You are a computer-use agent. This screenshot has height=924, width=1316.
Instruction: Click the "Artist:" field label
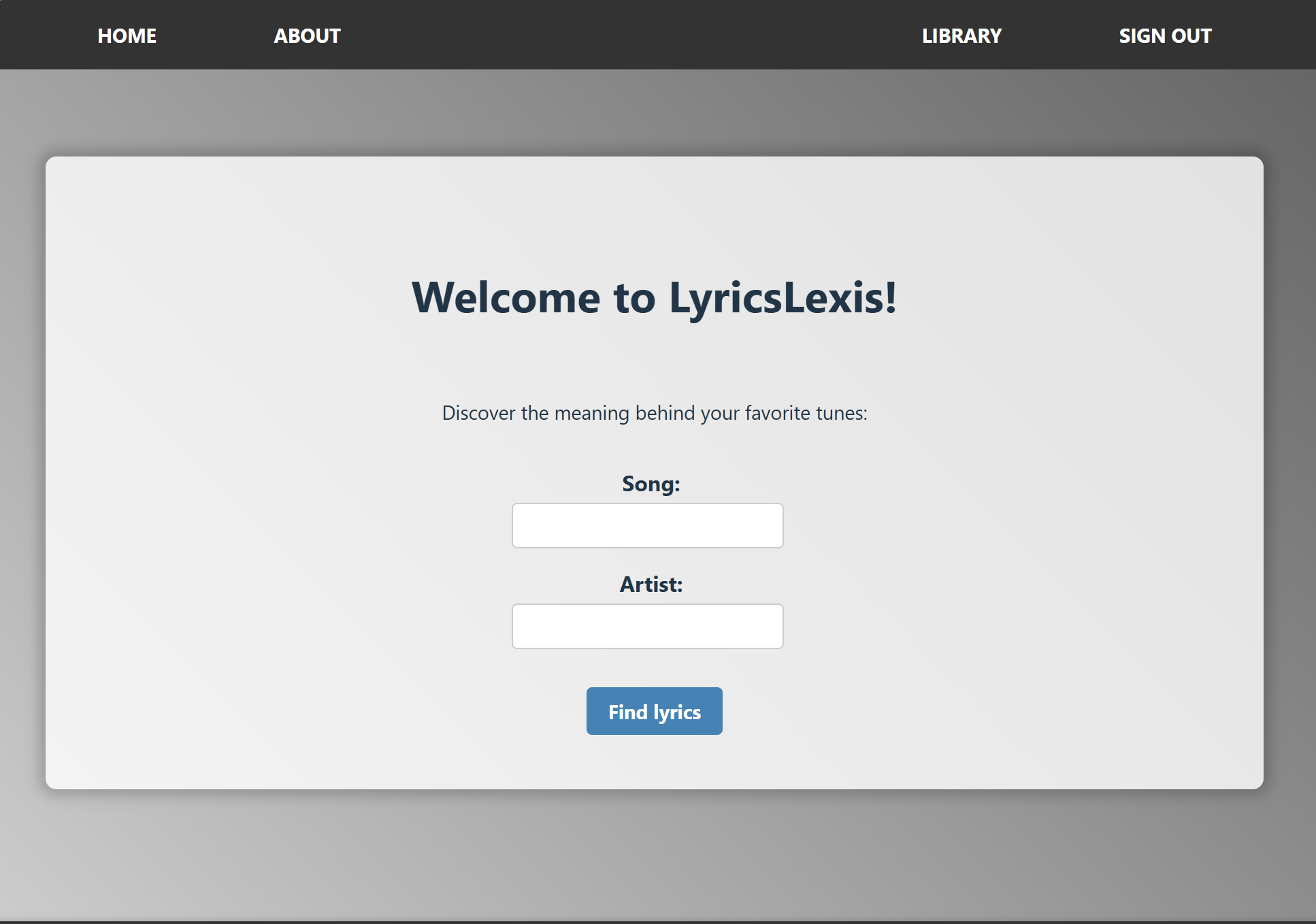click(651, 584)
